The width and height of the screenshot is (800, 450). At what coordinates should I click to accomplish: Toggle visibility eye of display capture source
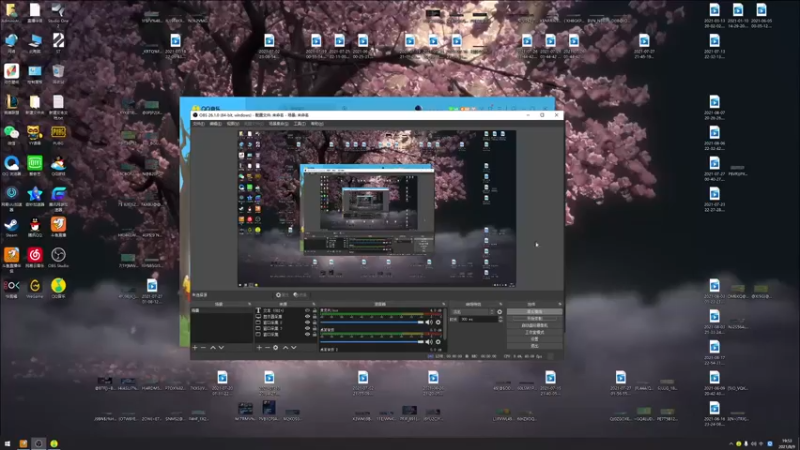tap(307, 316)
